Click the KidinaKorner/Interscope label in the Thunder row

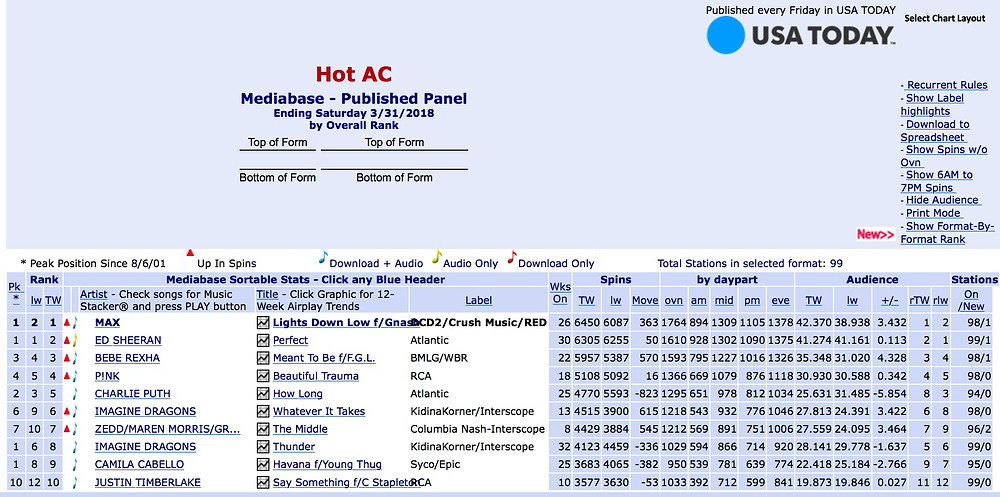472,447
